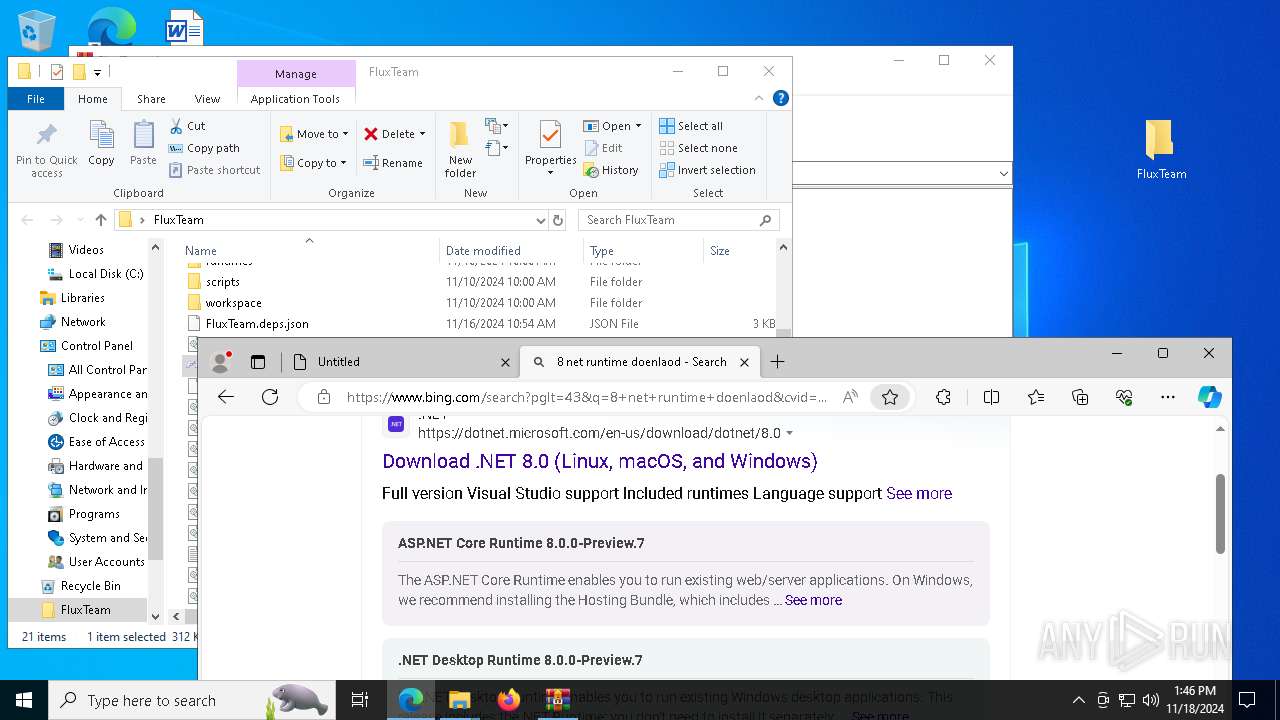Click Invert selection in ribbon

[x=707, y=170]
